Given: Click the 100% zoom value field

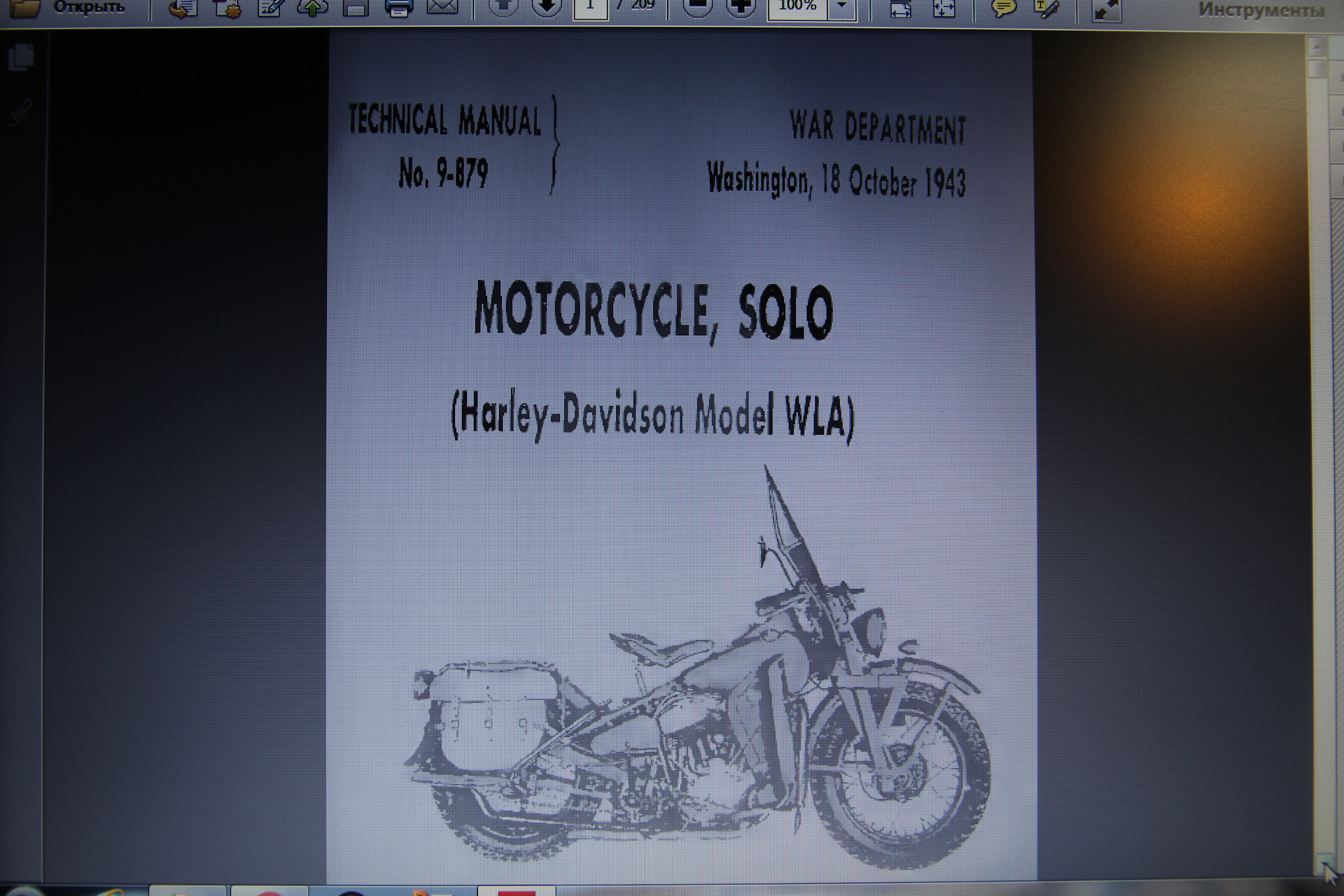Looking at the screenshot, I should point(798,7).
